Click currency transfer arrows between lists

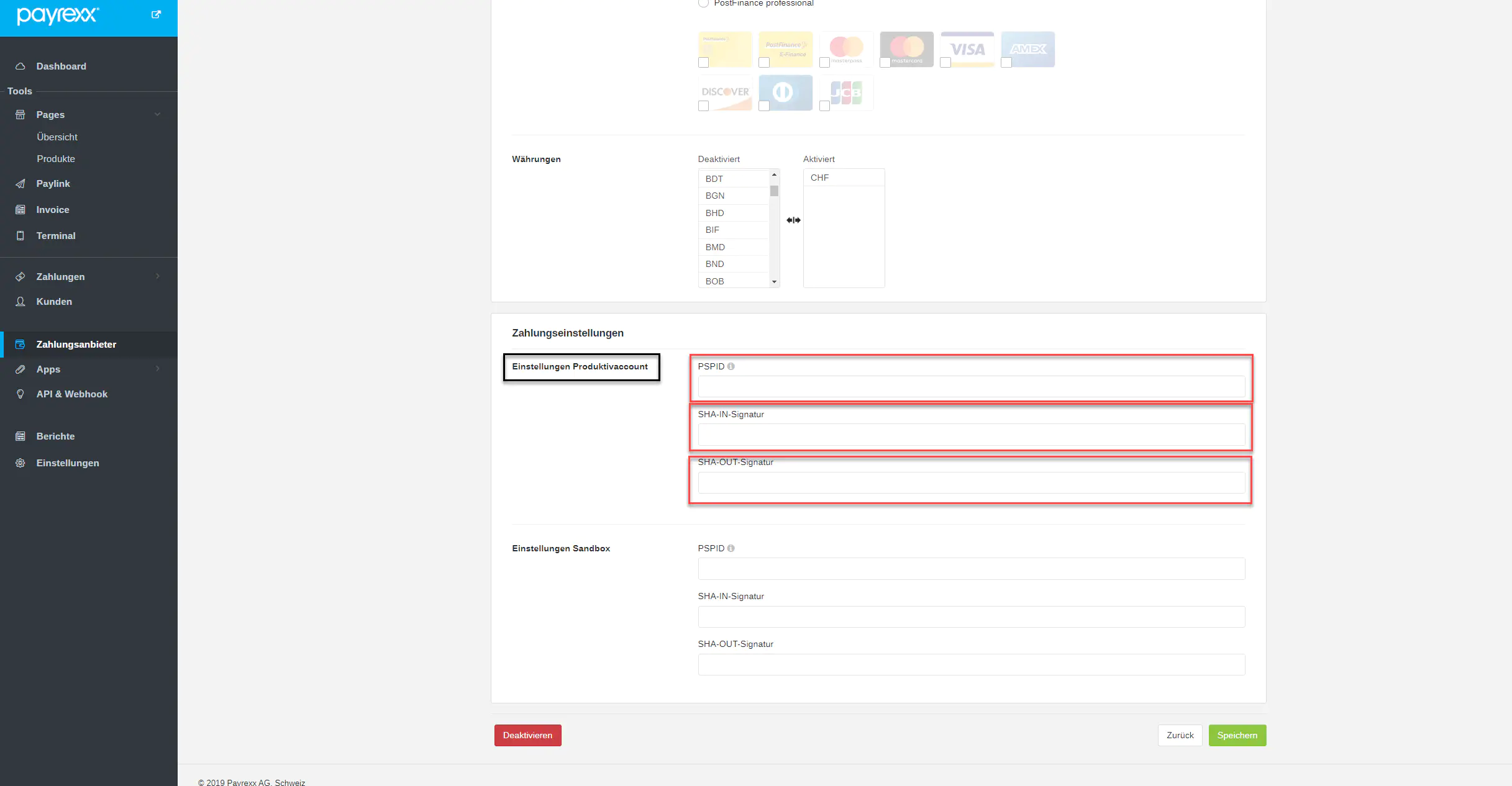tap(793, 220)
